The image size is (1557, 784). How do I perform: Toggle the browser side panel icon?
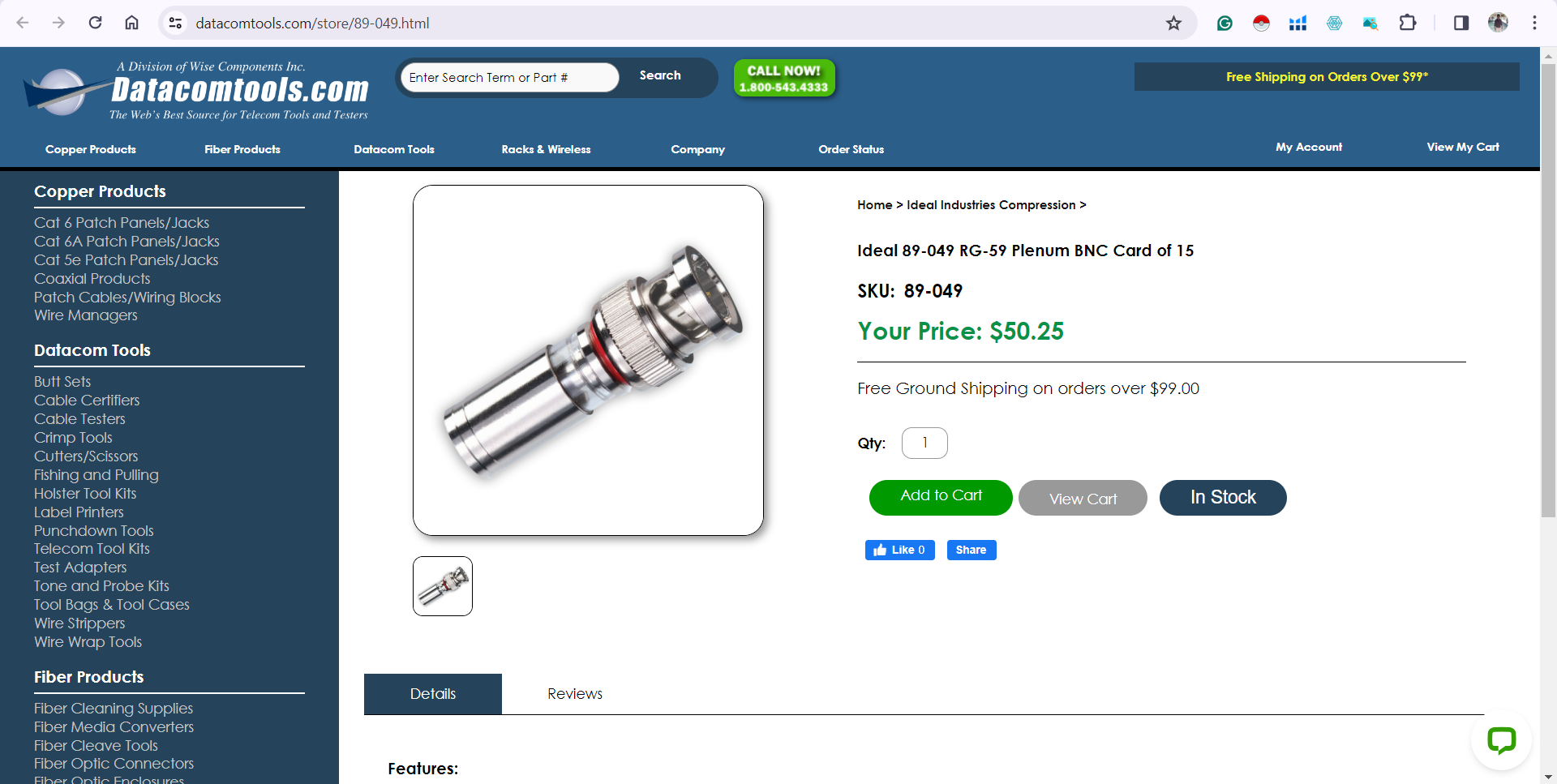pyautogui.click(x=1461, y=23)
